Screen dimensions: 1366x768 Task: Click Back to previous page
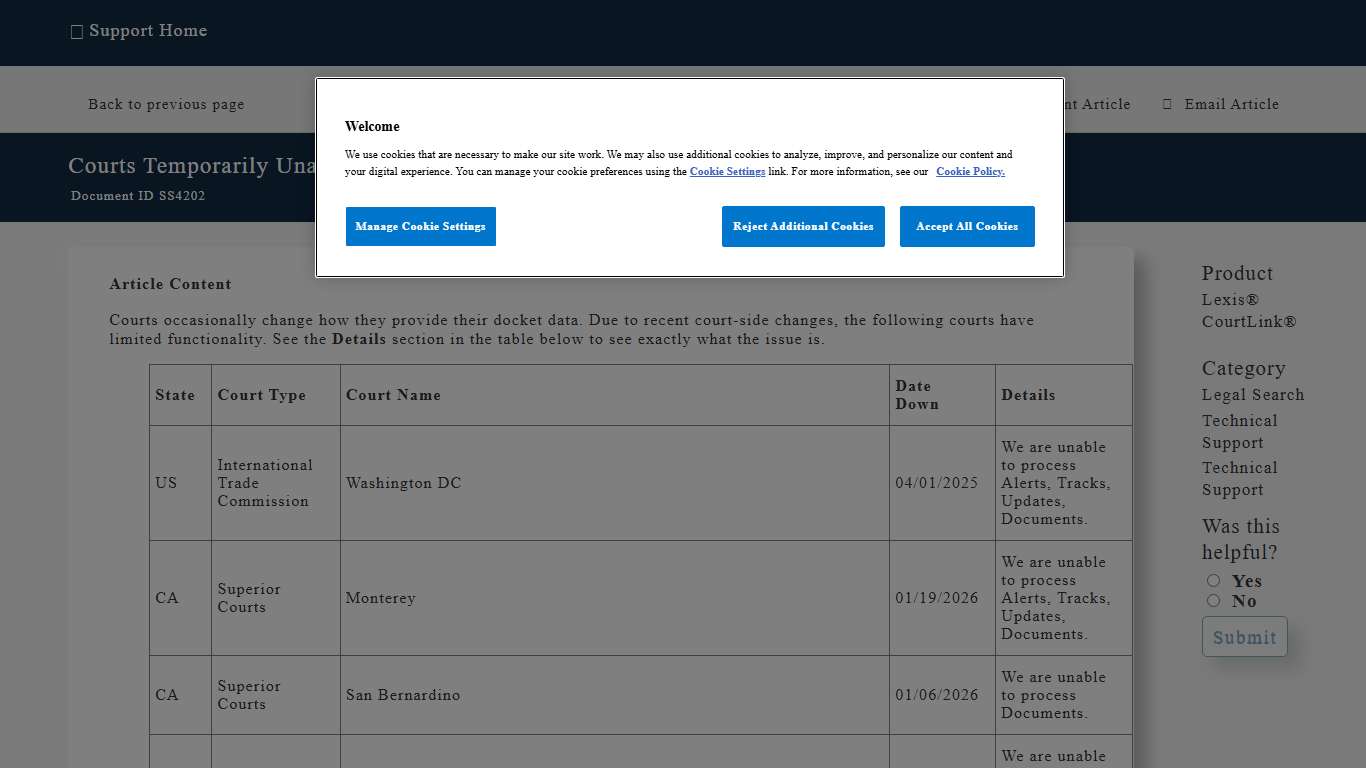[x=166, y=104]
